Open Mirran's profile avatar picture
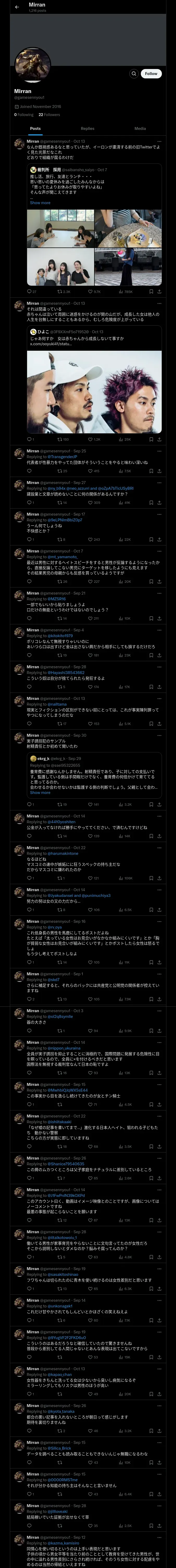The image size is (176, 1568). click(33, 65)
